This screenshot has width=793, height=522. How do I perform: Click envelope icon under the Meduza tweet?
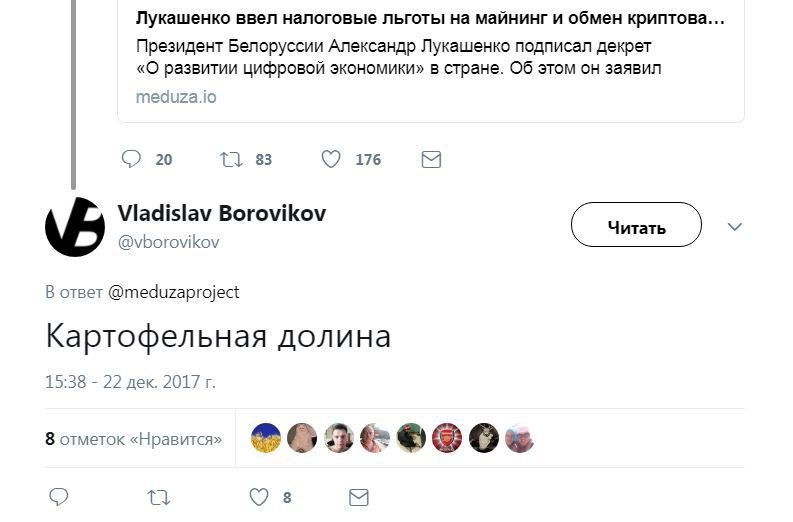pos(431,159)
